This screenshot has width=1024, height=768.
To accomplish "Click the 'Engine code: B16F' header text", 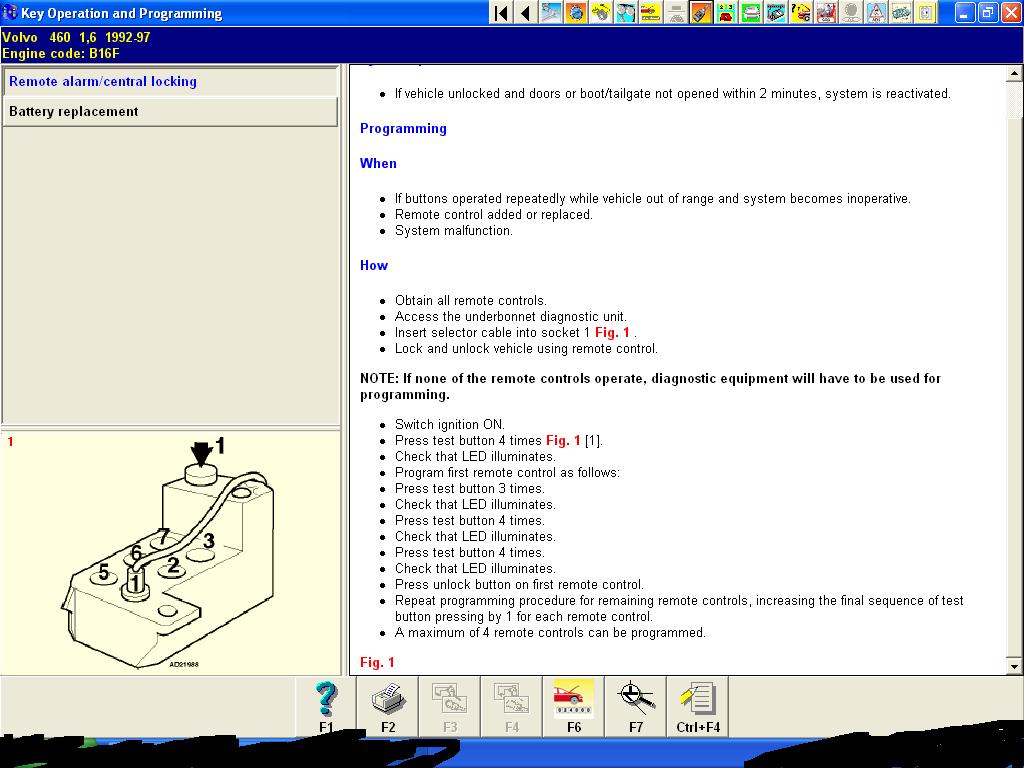I will [61, 54].
